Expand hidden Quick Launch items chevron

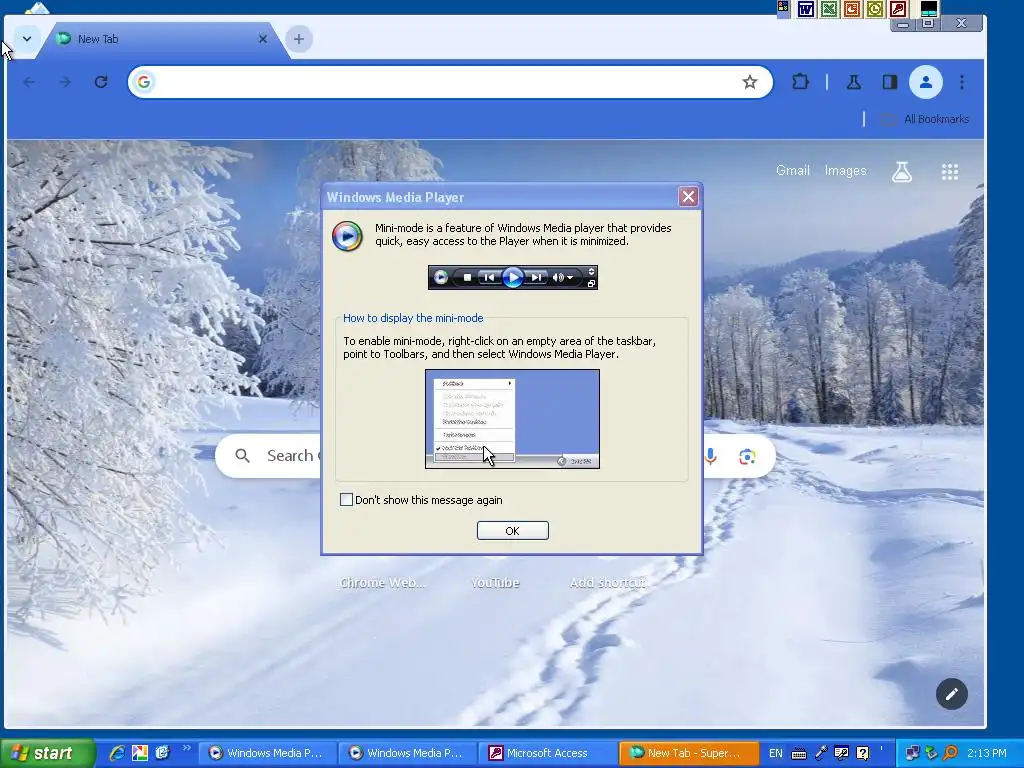186,748
